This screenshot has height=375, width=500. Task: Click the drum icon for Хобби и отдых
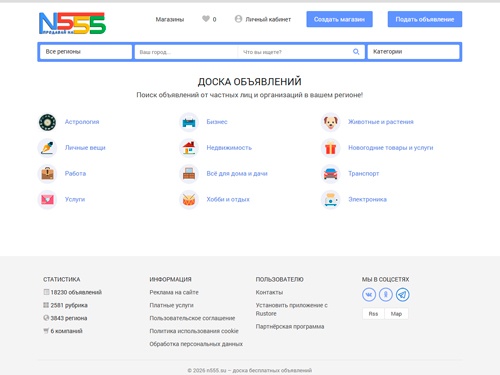tap(189, 199)
